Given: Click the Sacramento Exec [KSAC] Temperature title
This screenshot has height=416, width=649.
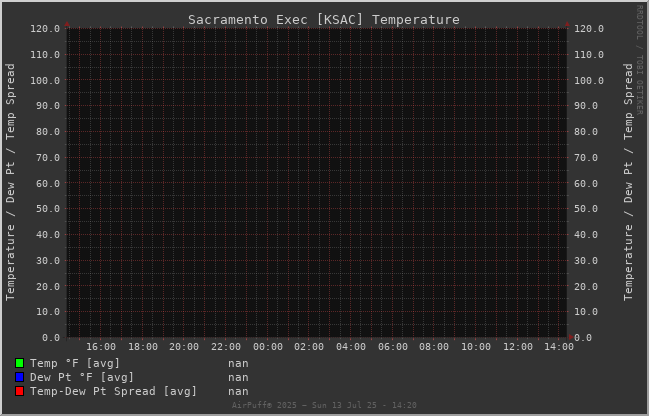Looking at the screenshot, I should coord(324,19).
